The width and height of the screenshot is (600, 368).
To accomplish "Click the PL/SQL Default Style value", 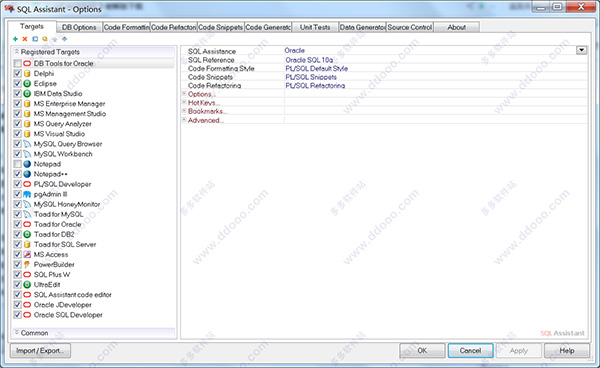I will [x=316, y=68].
